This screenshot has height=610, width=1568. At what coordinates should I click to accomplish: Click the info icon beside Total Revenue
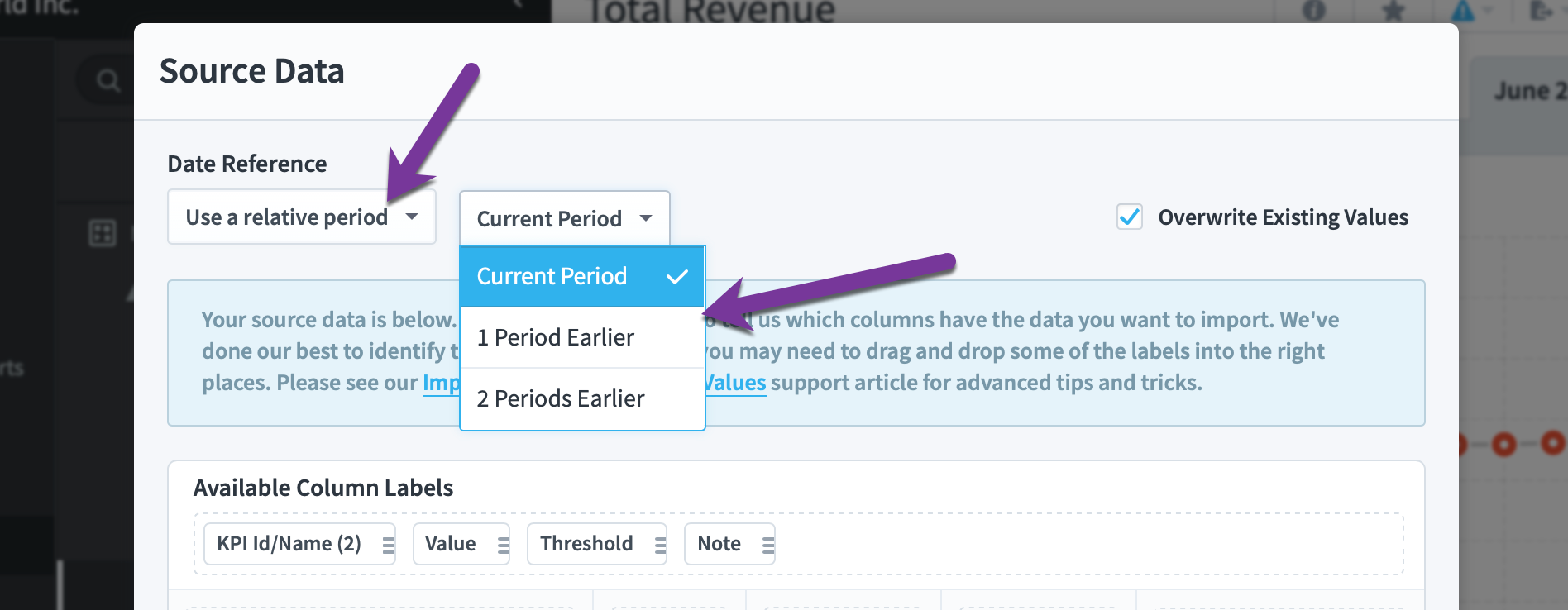coord(1313,11)
